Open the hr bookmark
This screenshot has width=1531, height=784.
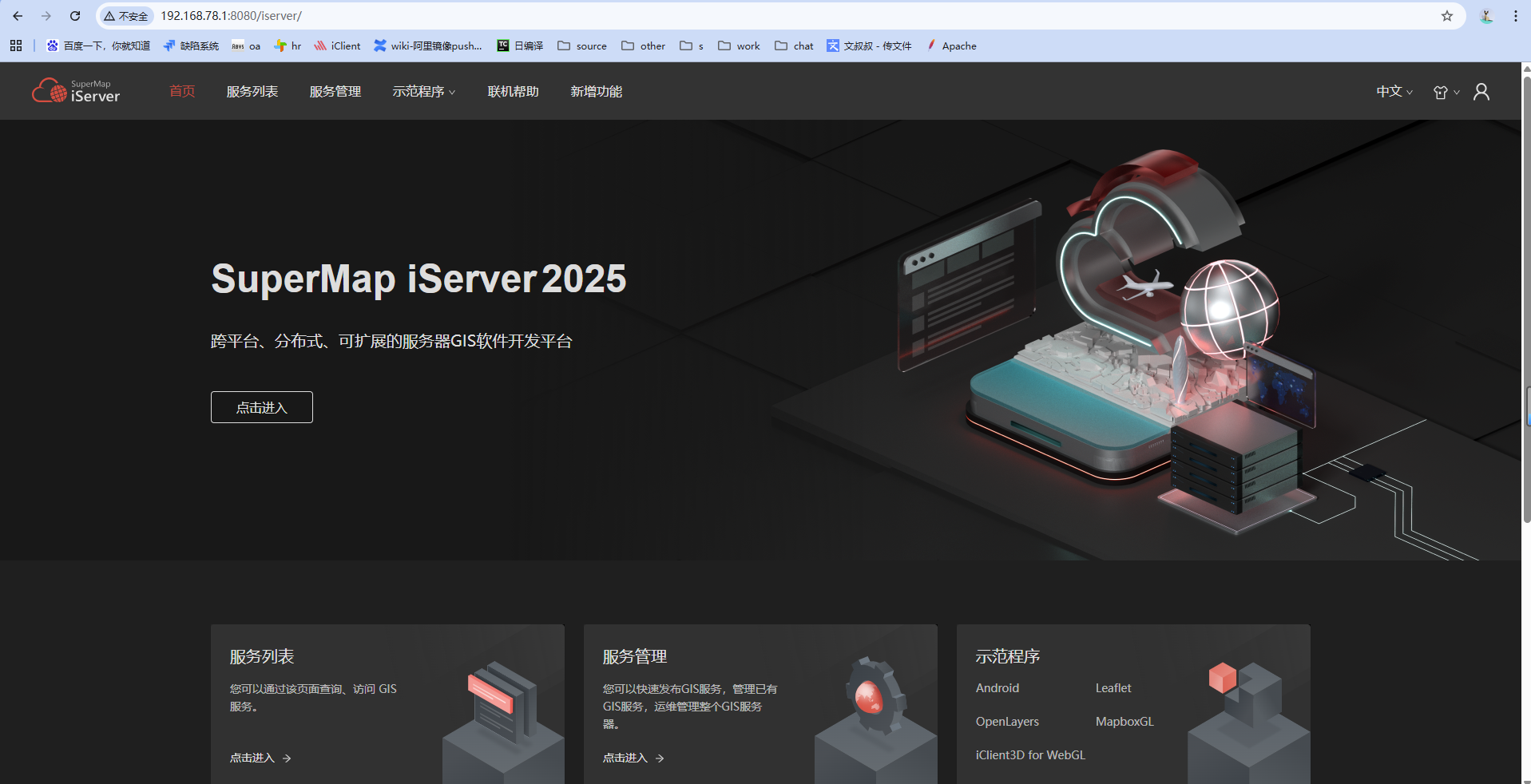(288, 46)
